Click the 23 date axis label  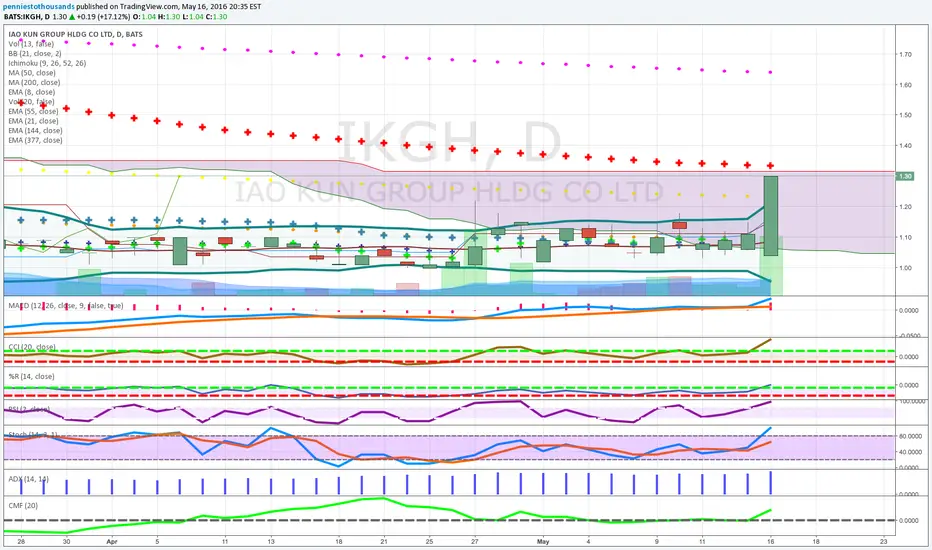coord(884,542)
